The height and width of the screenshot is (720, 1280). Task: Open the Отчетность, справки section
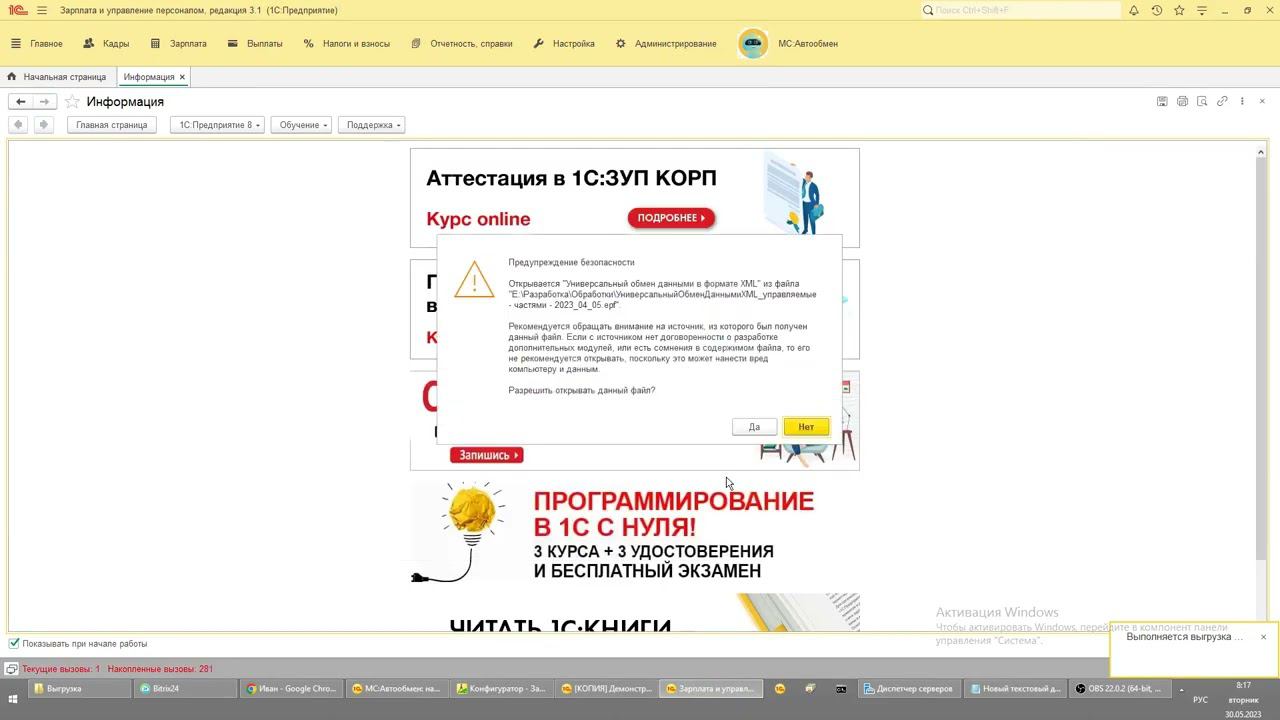pyautogui.click(x=461, y=44)
